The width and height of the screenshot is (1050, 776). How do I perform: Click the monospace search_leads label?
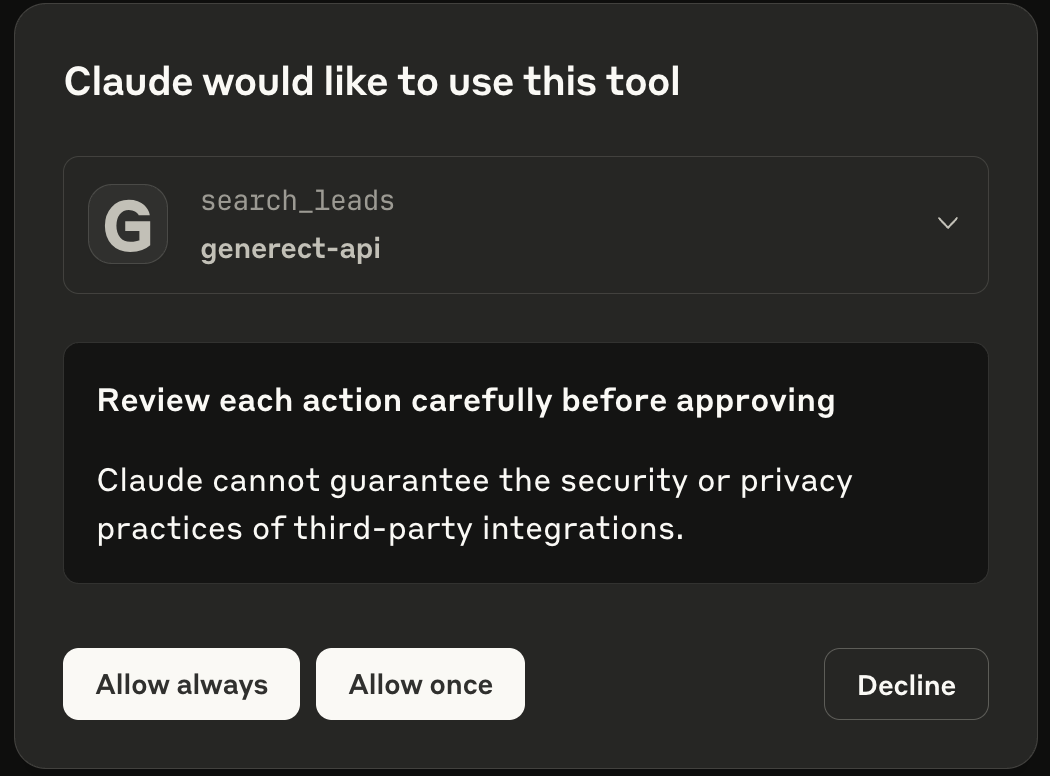coord(297,201)
